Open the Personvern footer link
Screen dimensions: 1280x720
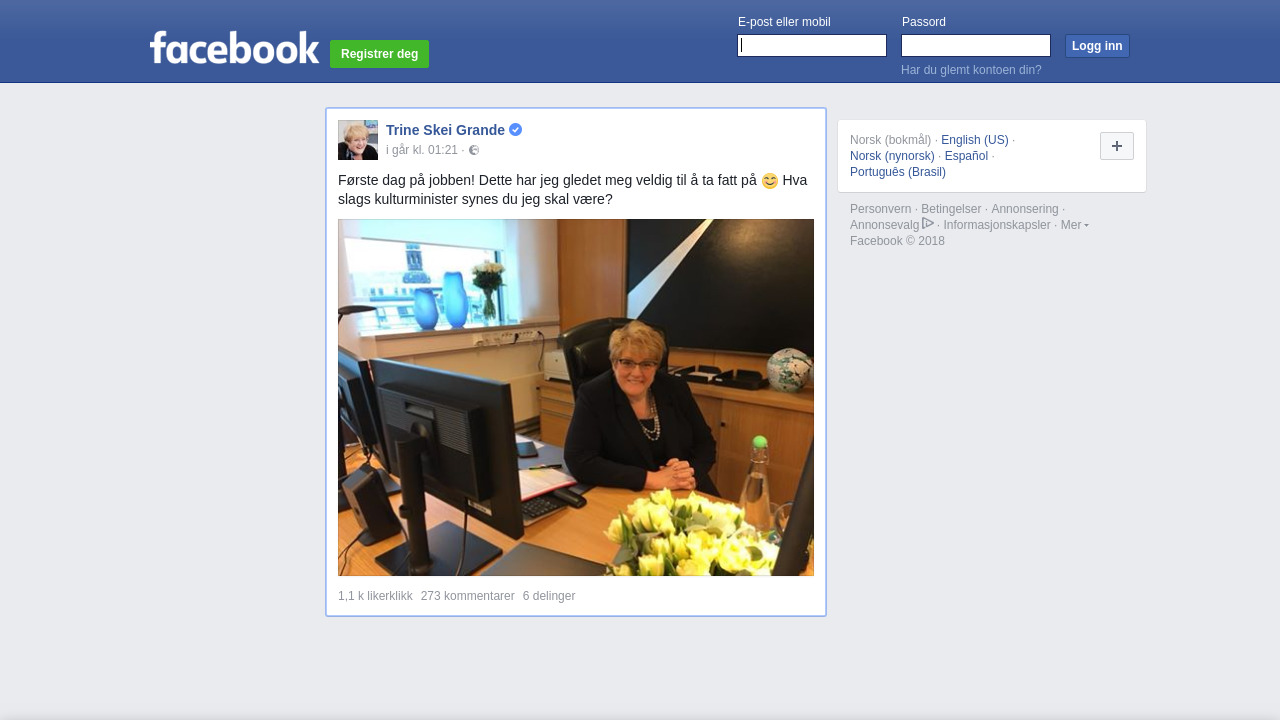(x=880, y=209)
